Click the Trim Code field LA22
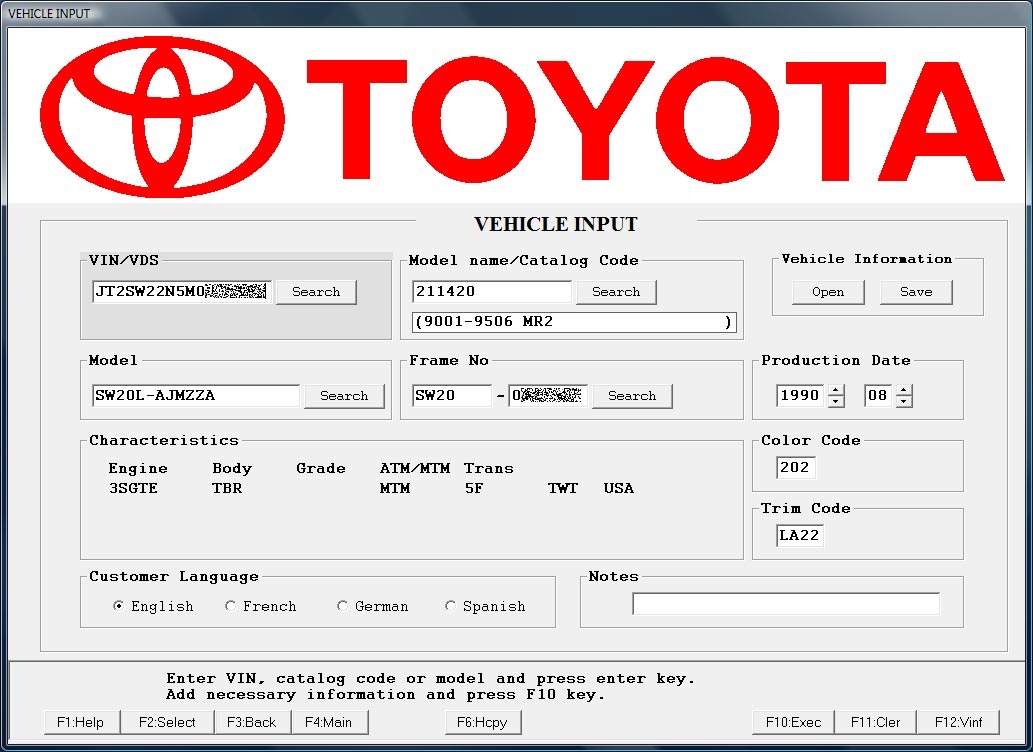The image size is (1033, 752). pos(800,535)
